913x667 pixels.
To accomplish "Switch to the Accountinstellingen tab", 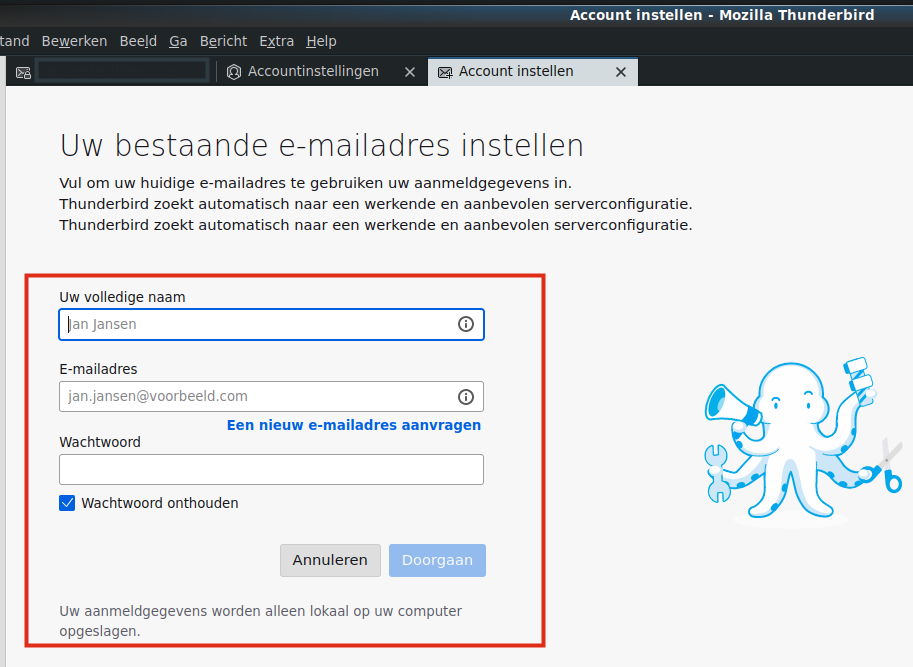I will (x=321, y=72).
